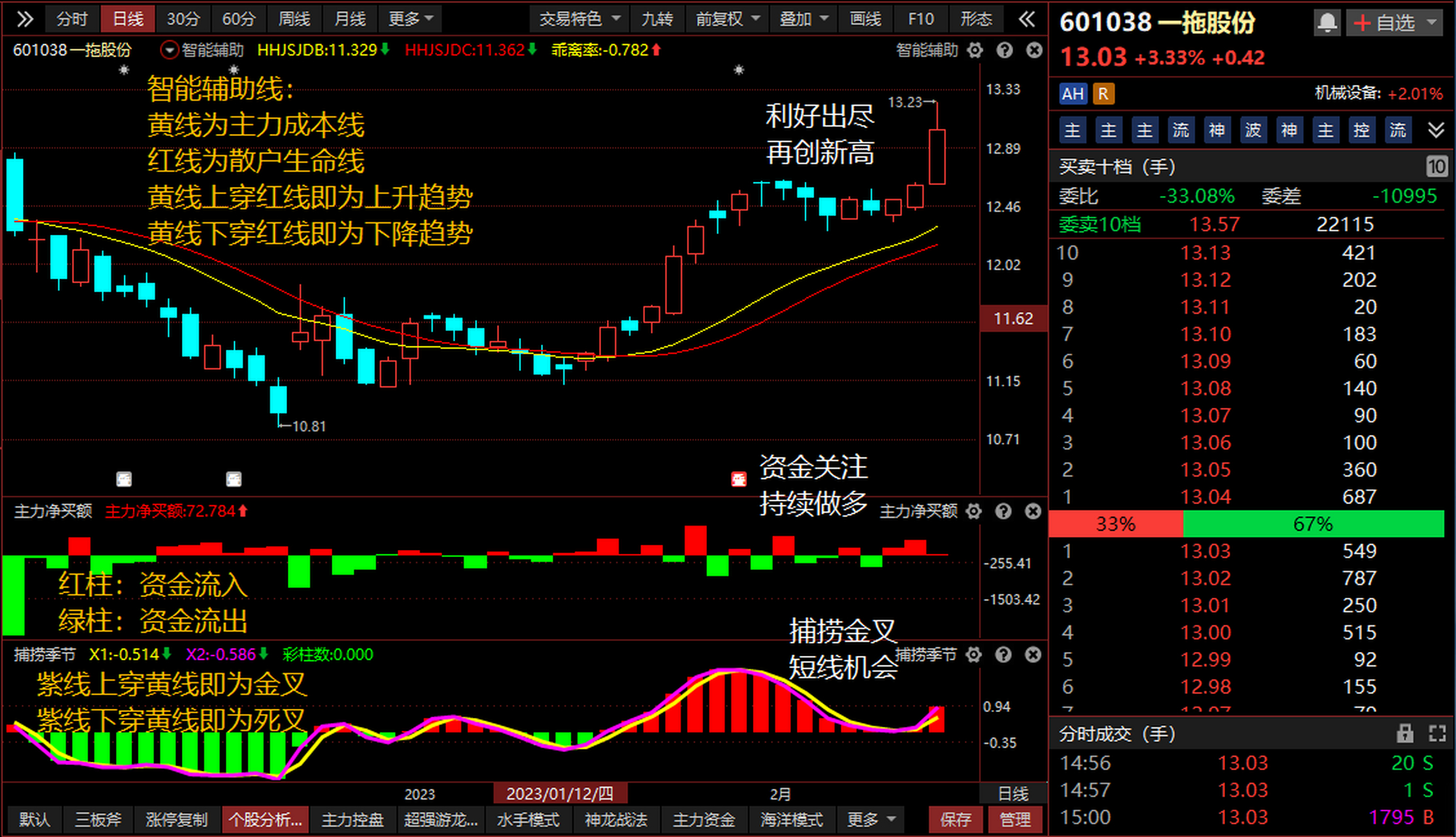Select the 超强游龙 template tab
This screenshot has height=837, width=1456.
(x=441, y=819)
